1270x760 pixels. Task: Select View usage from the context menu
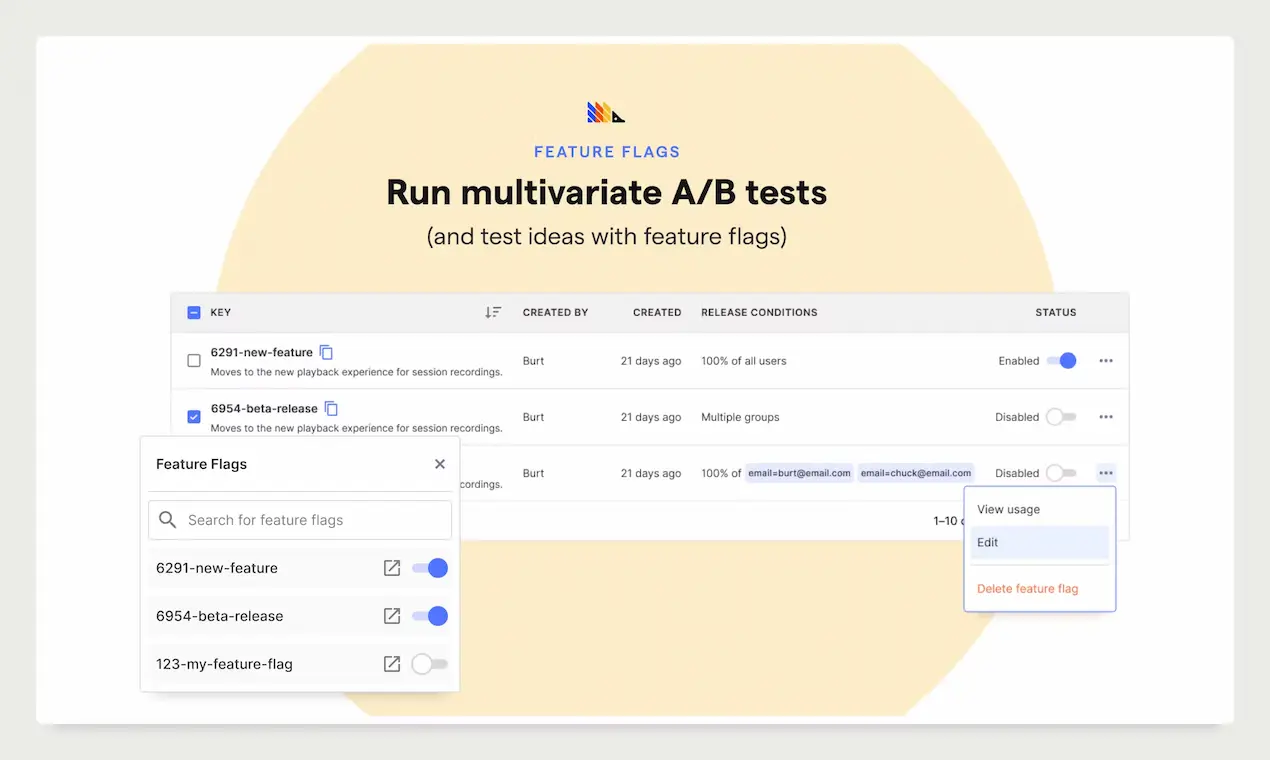[1008, 509]
